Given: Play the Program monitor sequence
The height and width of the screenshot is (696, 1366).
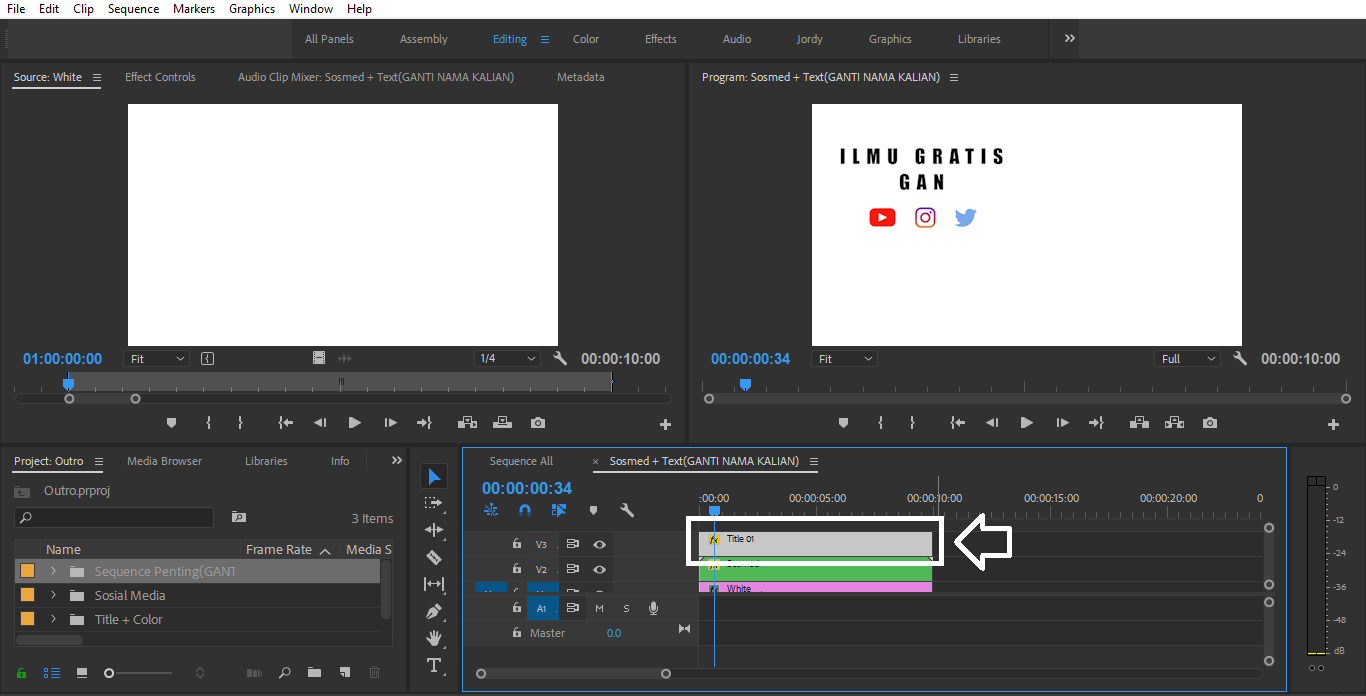Looking at the screenshot, I should click(1026, 423).
